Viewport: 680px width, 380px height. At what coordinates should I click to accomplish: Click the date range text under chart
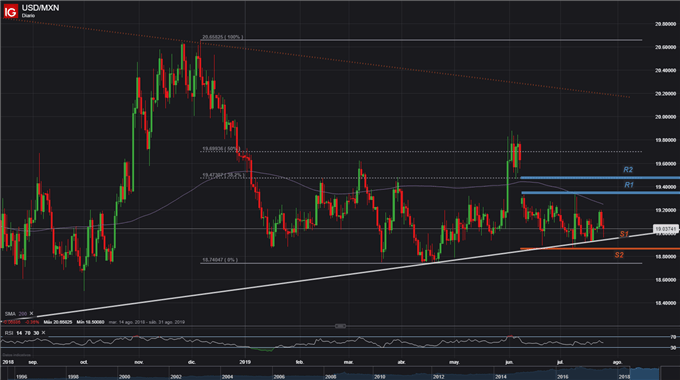147,322
